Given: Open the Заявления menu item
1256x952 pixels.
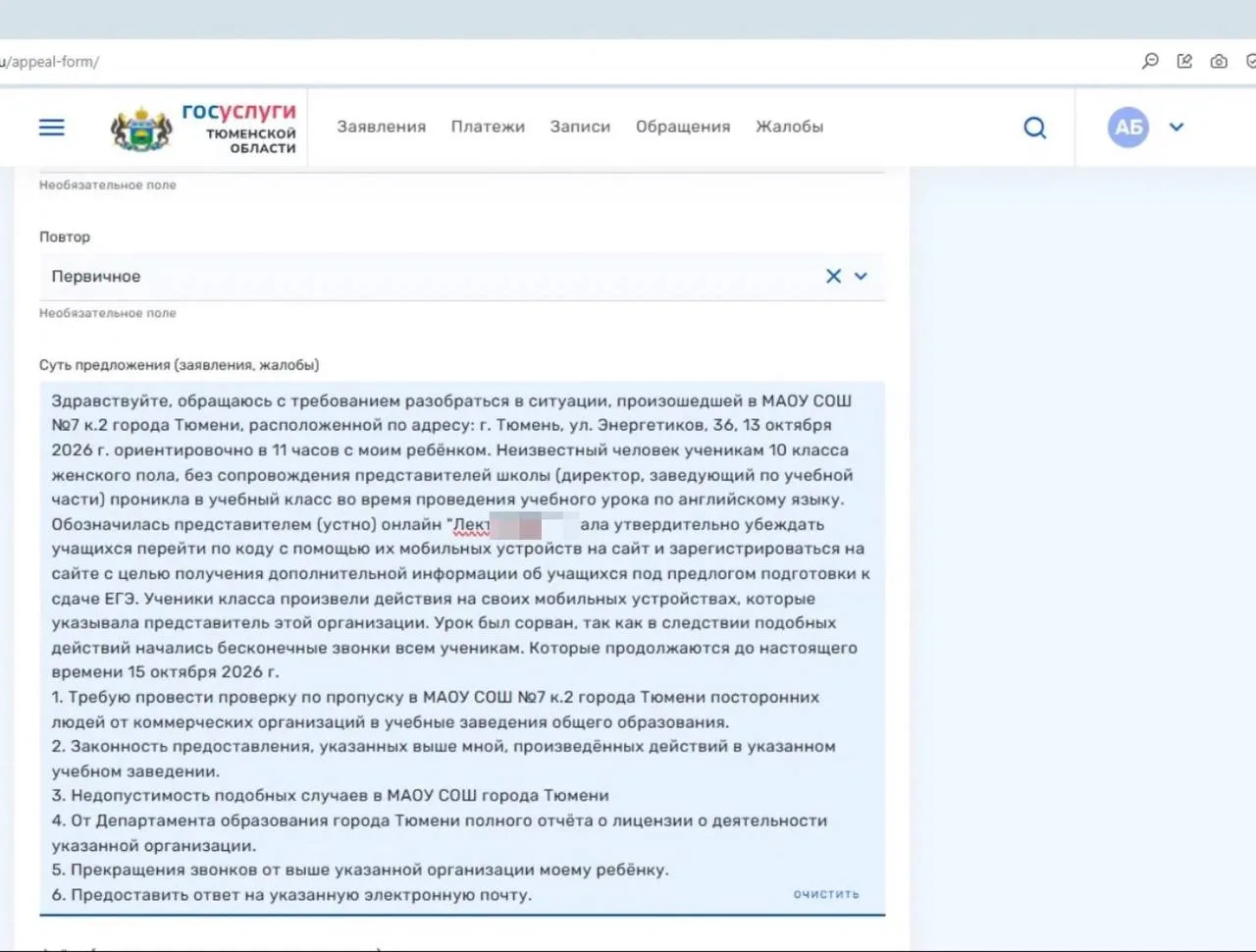Looking at the screenshot, I should (x=382, y=127).
